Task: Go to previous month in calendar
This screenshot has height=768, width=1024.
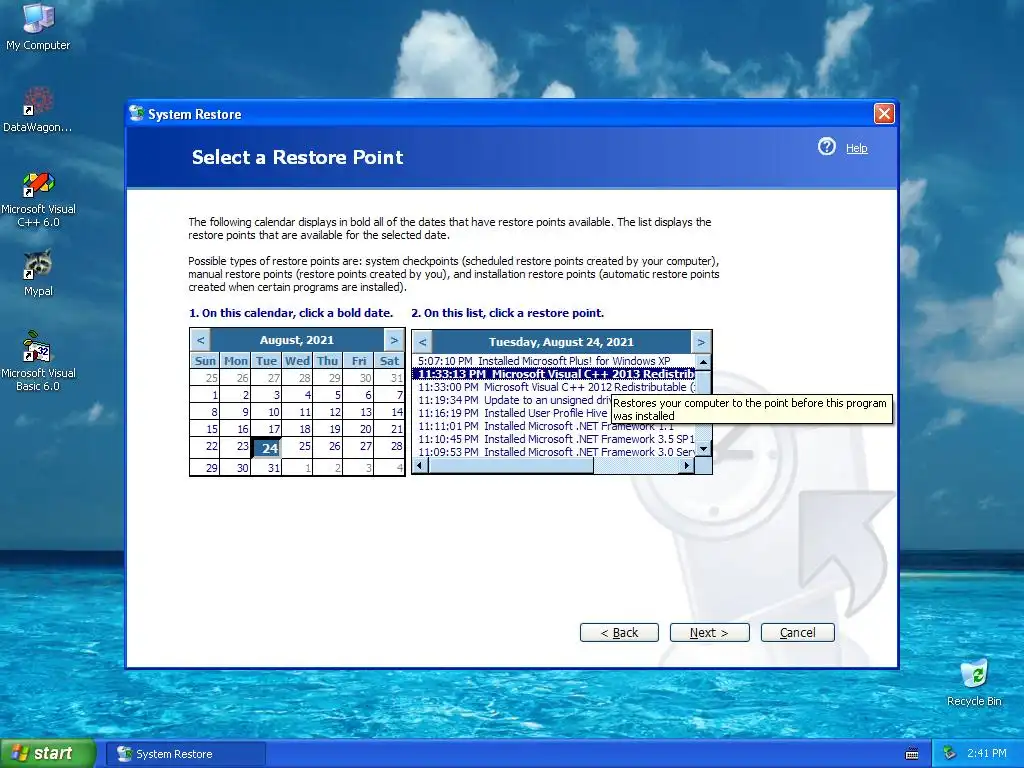Action: (x=200, y=340)
